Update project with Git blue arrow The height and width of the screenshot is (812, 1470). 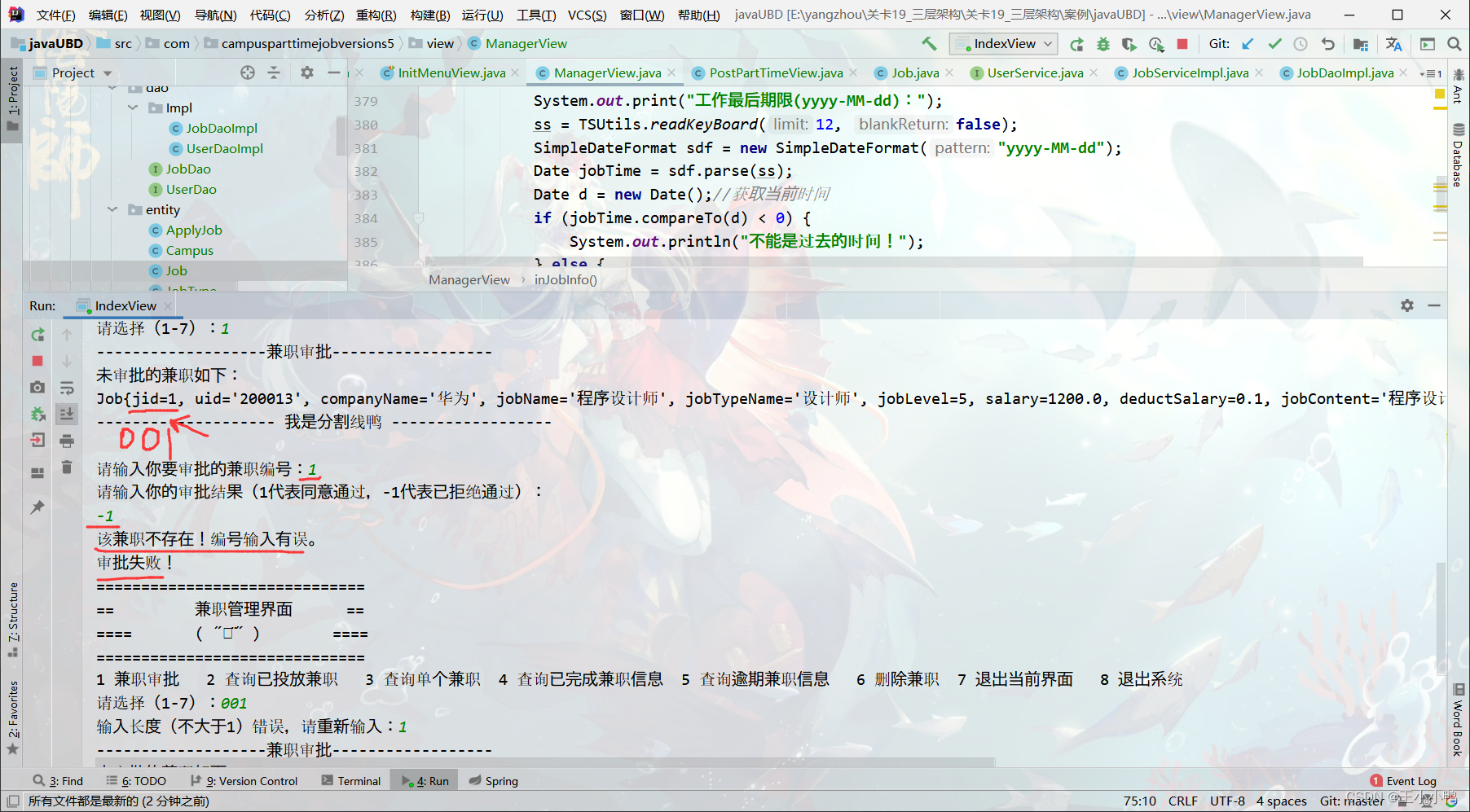click(1248, 44)
